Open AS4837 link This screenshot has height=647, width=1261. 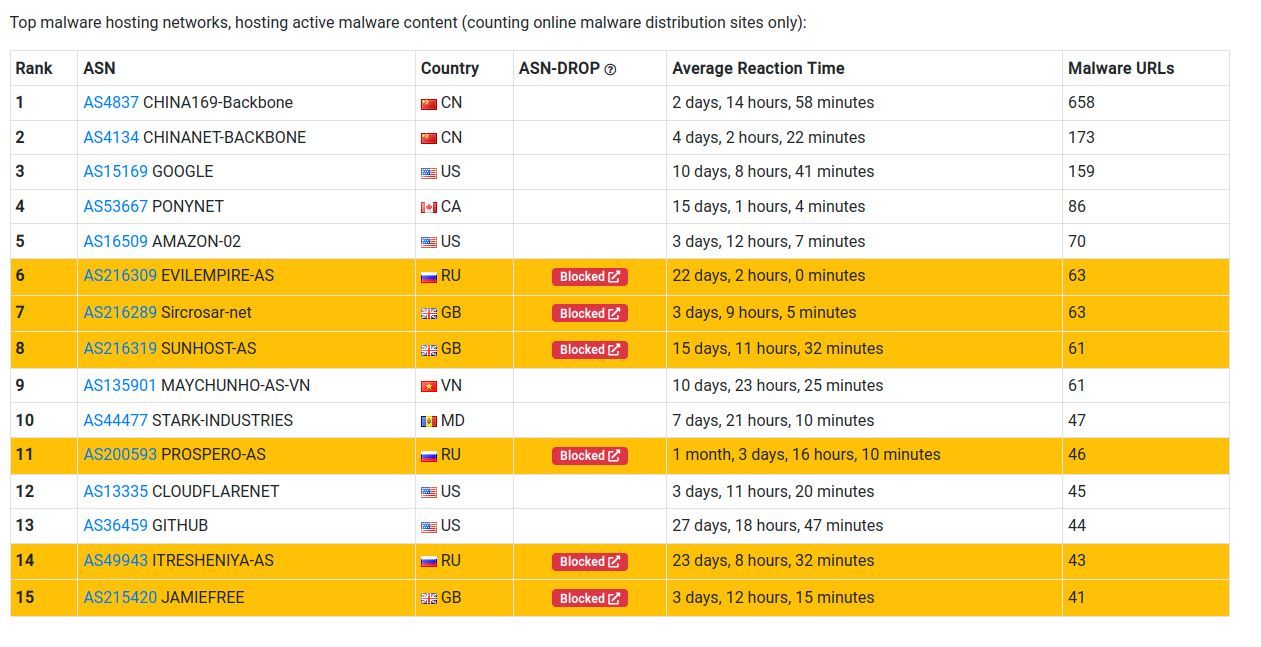tap(111, 102)
